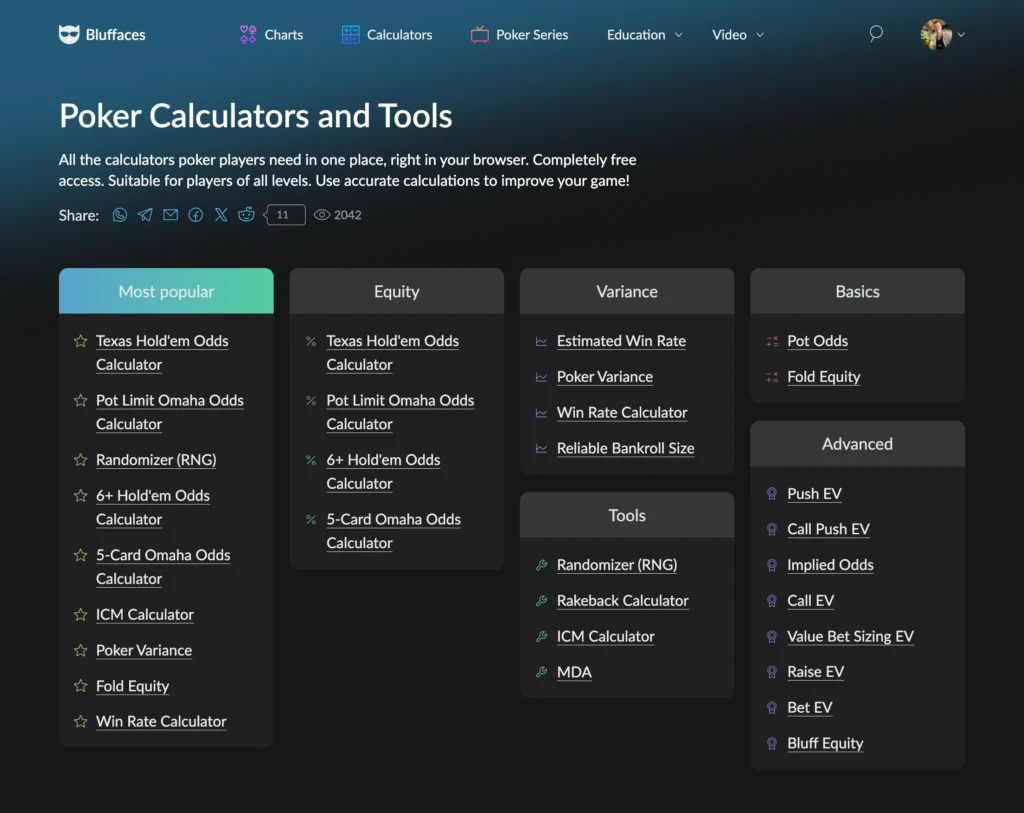Share the page on Reddit icon

coord(246,215)
